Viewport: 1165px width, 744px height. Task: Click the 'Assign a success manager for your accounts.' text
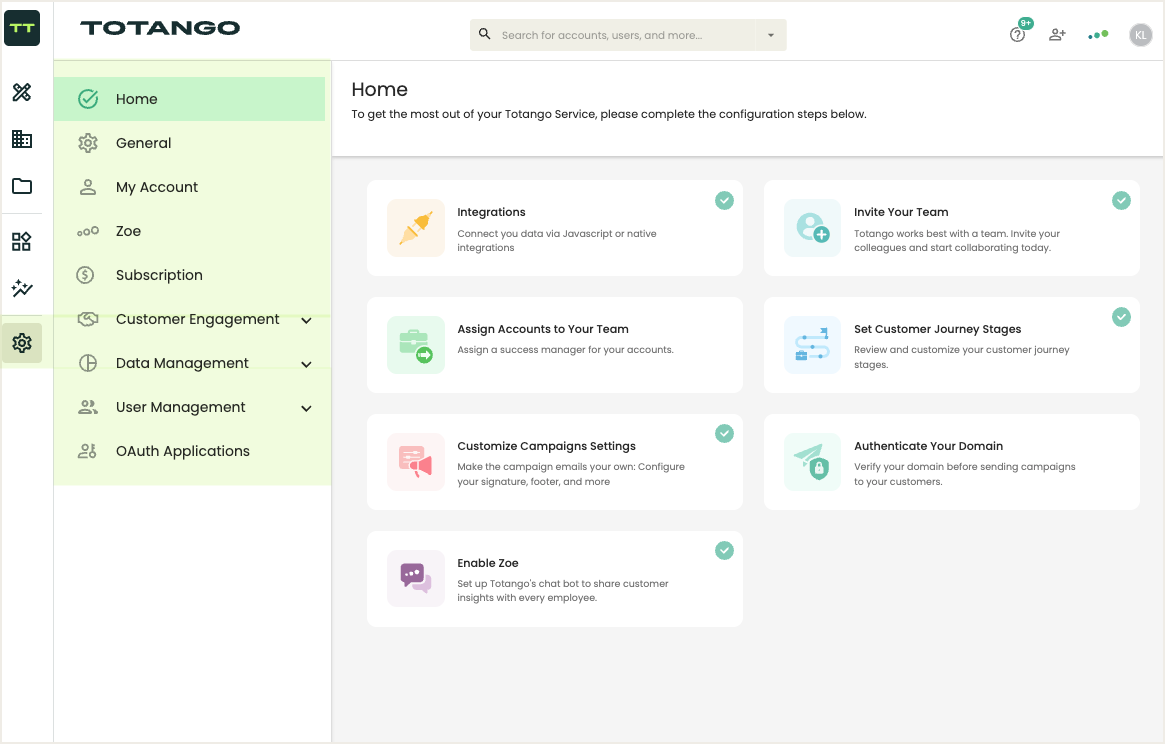[565, 349]
